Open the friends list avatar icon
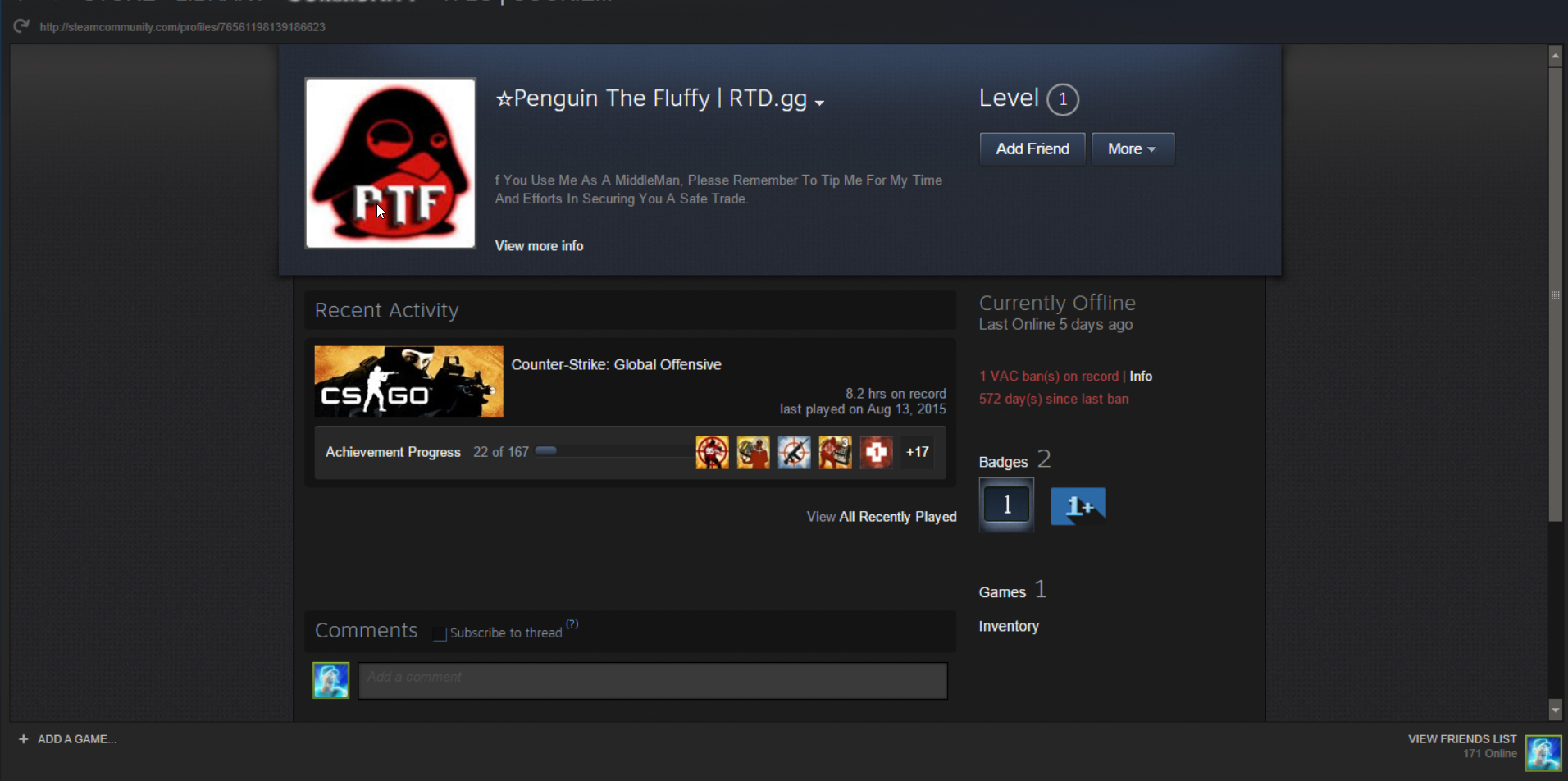Screen dimensions: 1568x781 pyautogui.click(x=1543, y=752)
